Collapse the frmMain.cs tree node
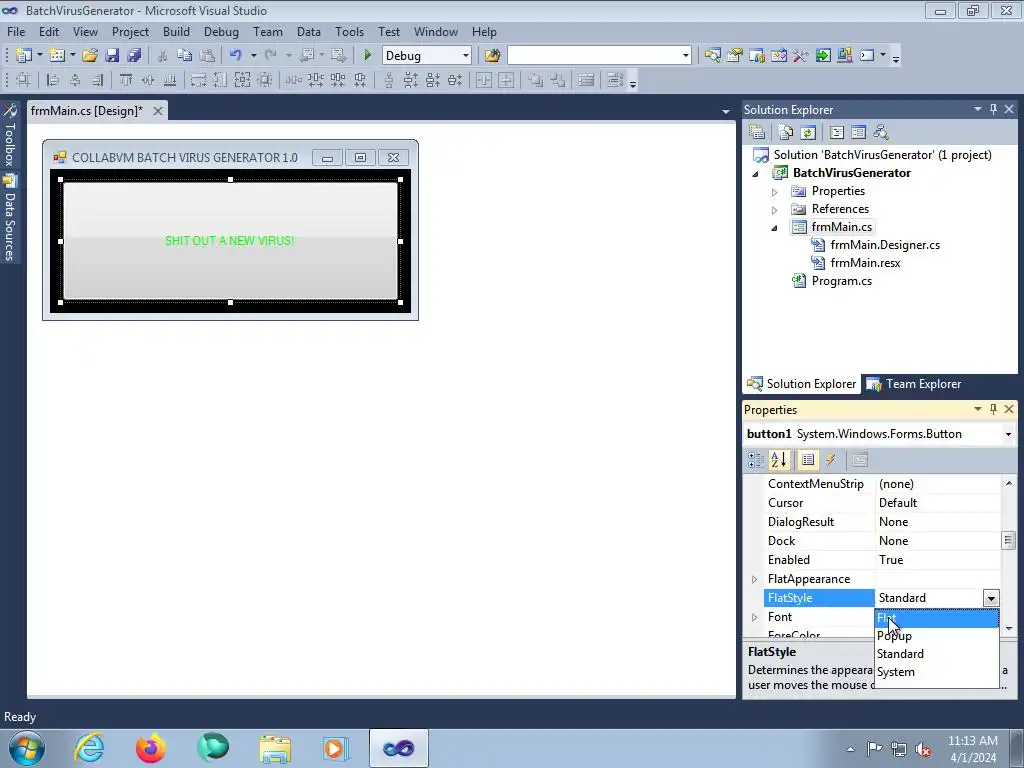1024x768 pixels. pos(775,228)
